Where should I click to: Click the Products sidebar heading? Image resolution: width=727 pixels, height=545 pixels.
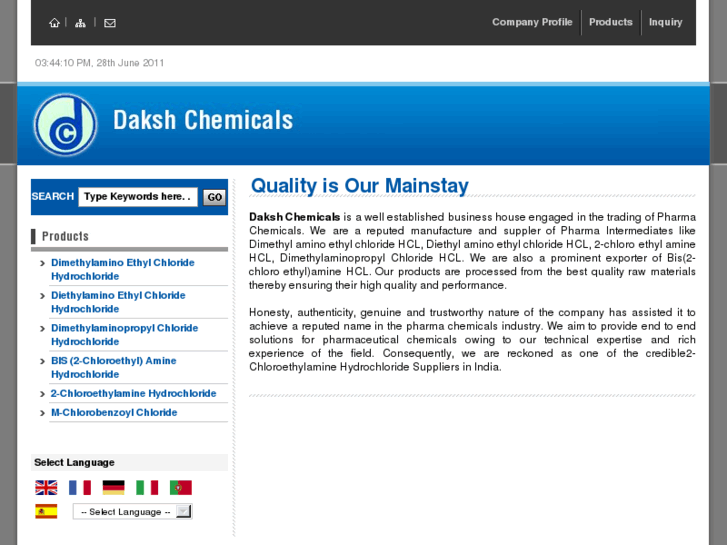(x=65, y=236)
